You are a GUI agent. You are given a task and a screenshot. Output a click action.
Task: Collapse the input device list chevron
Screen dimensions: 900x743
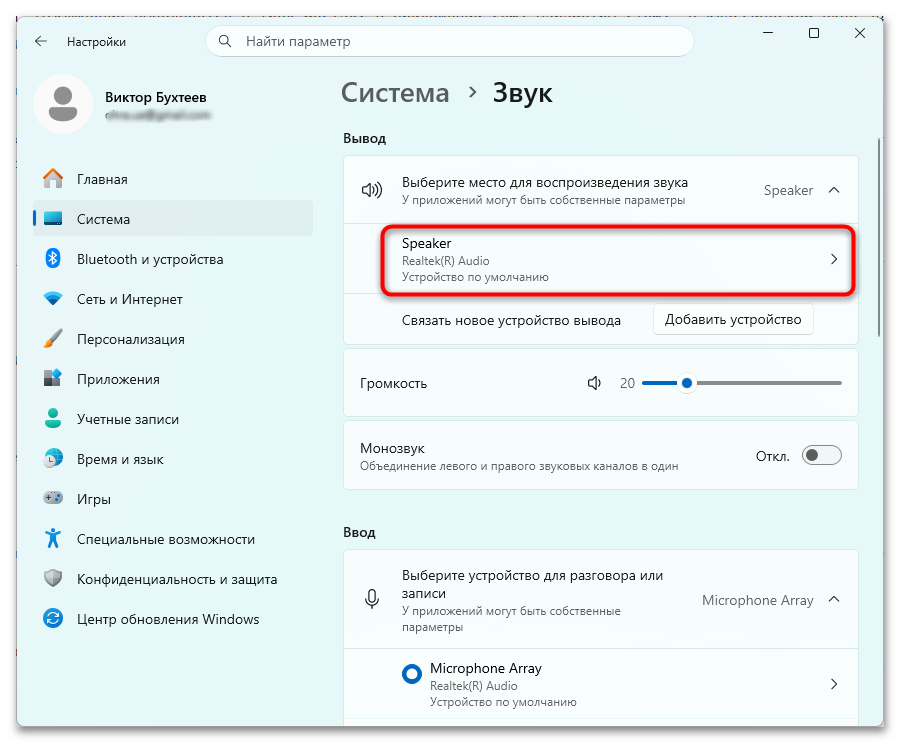click(834, 599)
